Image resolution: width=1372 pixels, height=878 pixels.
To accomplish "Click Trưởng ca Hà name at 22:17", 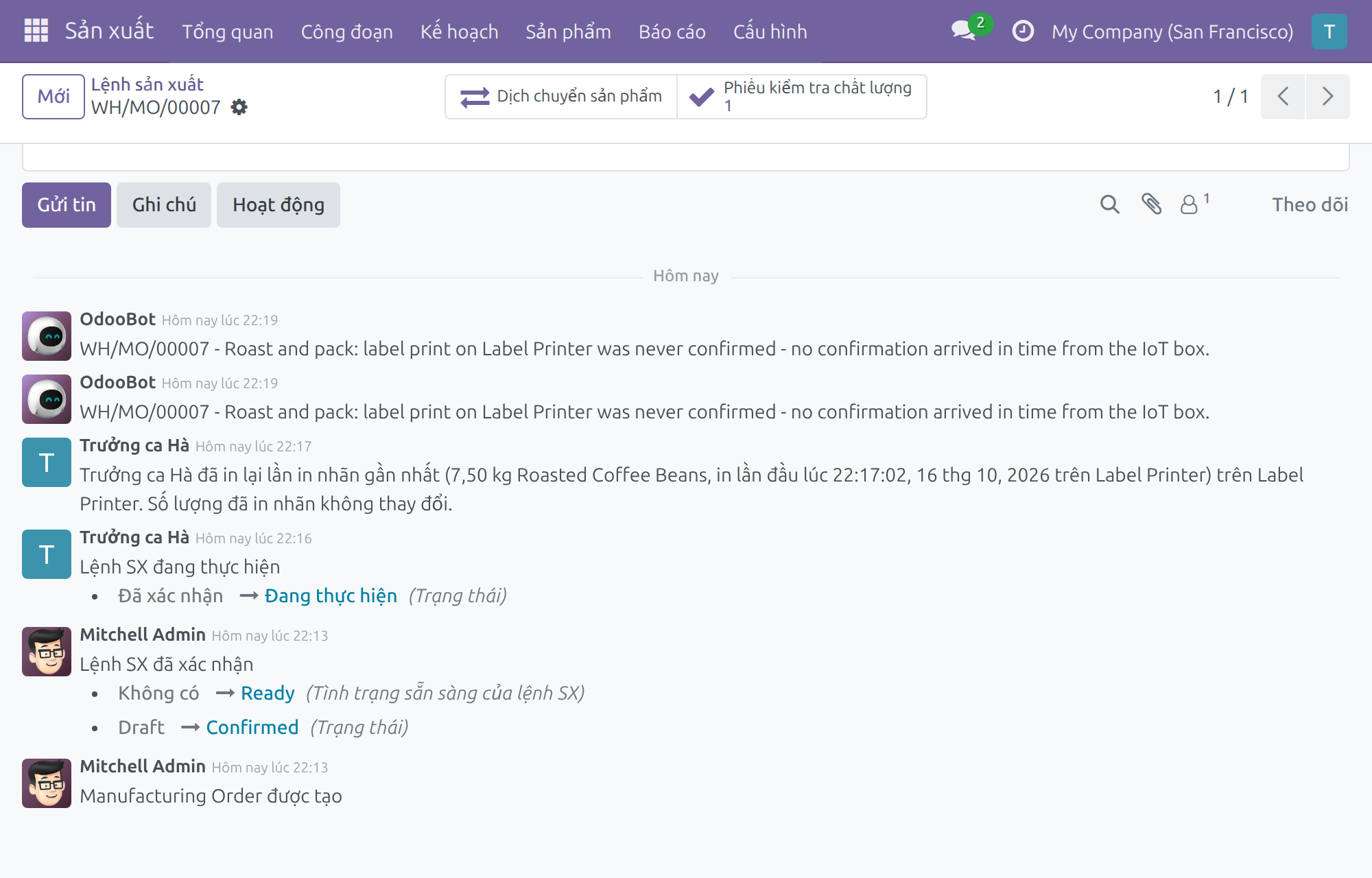I will pyautogui.click(x=134, y=445).
